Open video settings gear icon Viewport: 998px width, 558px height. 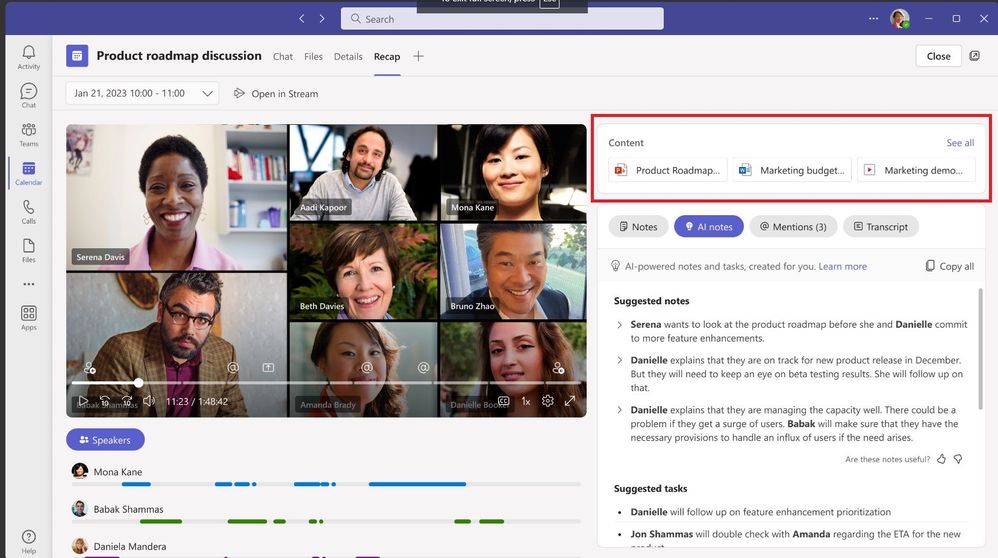[548, 401]
